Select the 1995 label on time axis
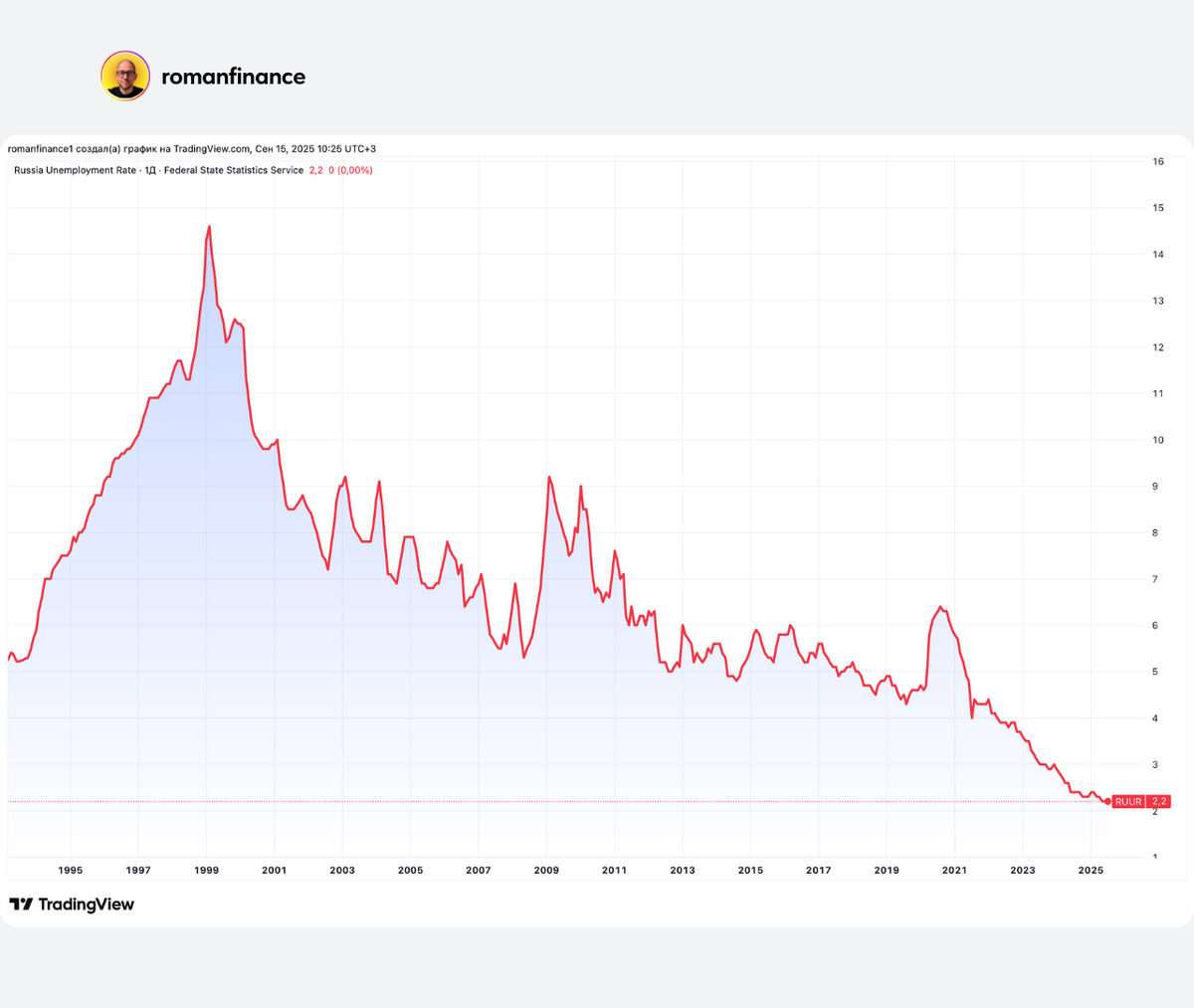The image size is (1194, 1008). 71,870
